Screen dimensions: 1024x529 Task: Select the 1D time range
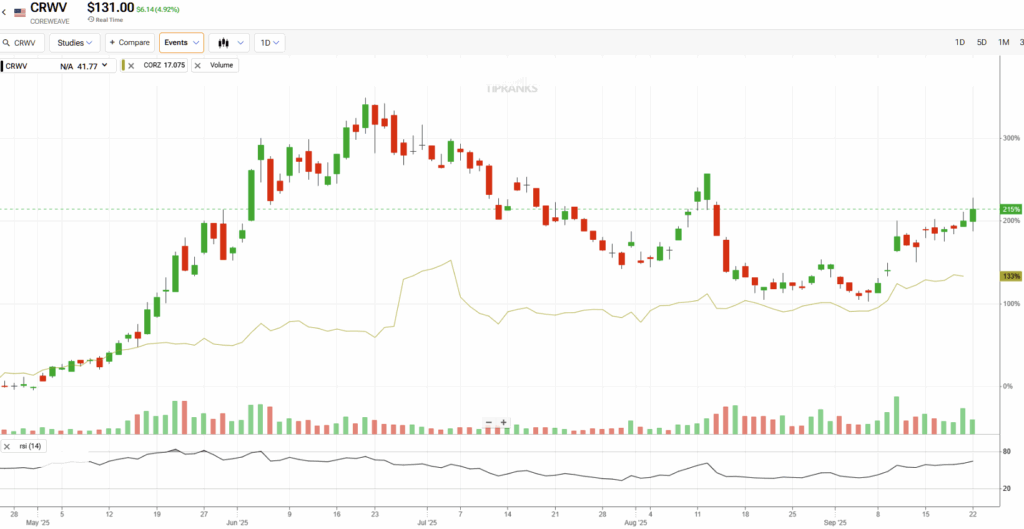tap(960, 42)
